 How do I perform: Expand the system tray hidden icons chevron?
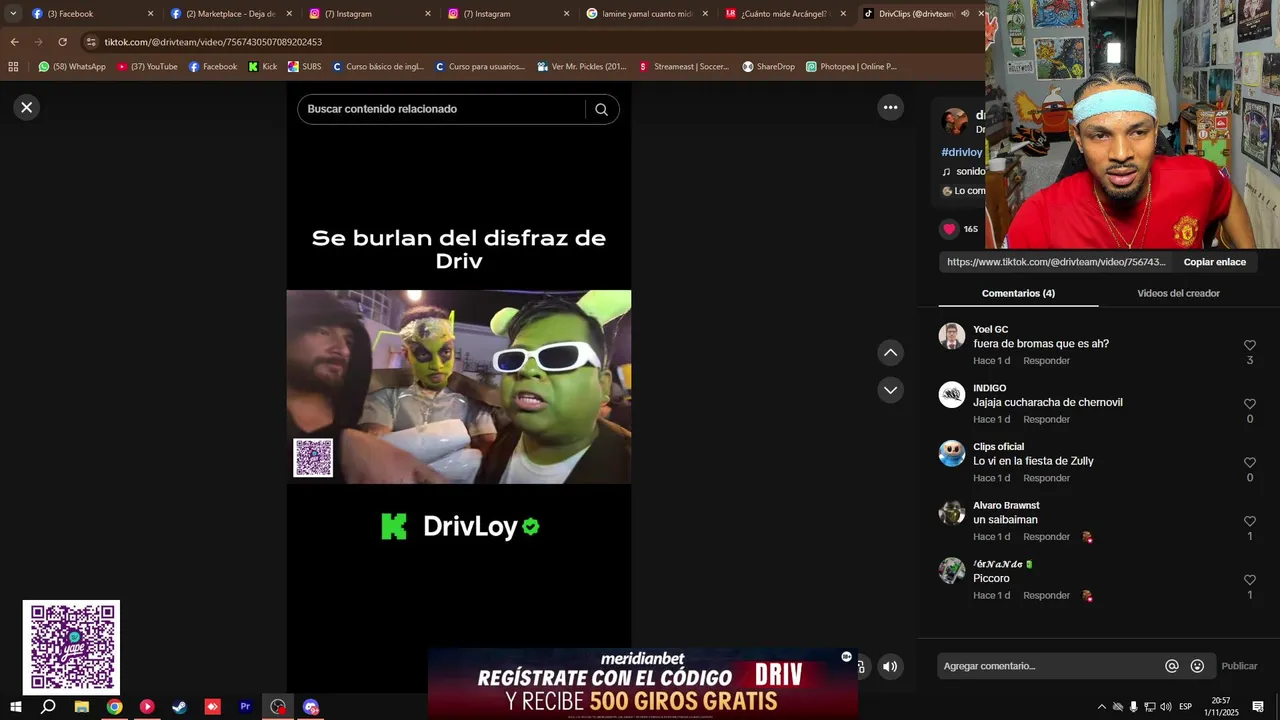(1102, 707)
